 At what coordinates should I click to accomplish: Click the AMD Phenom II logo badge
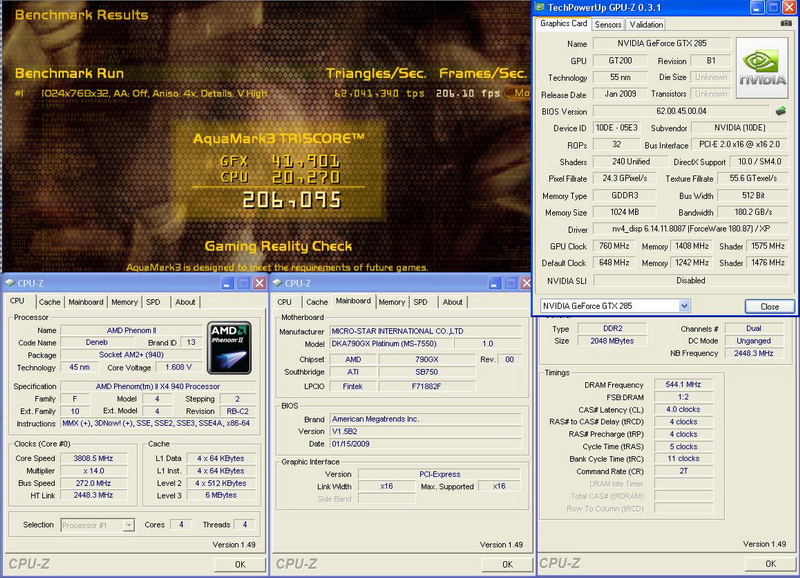pos(229,347)
